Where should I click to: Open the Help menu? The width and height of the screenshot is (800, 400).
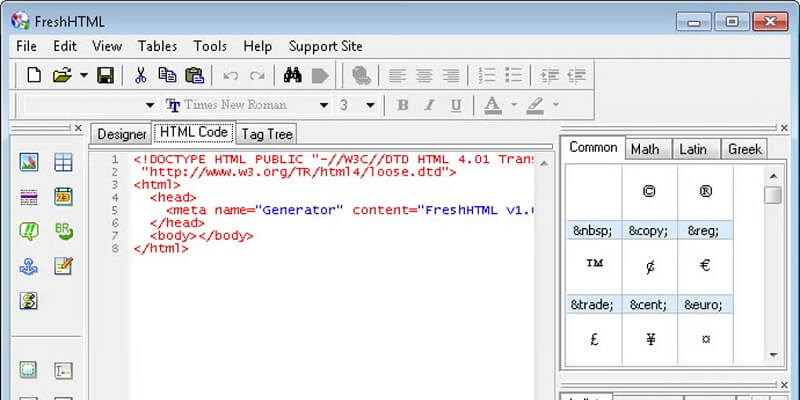258,46
